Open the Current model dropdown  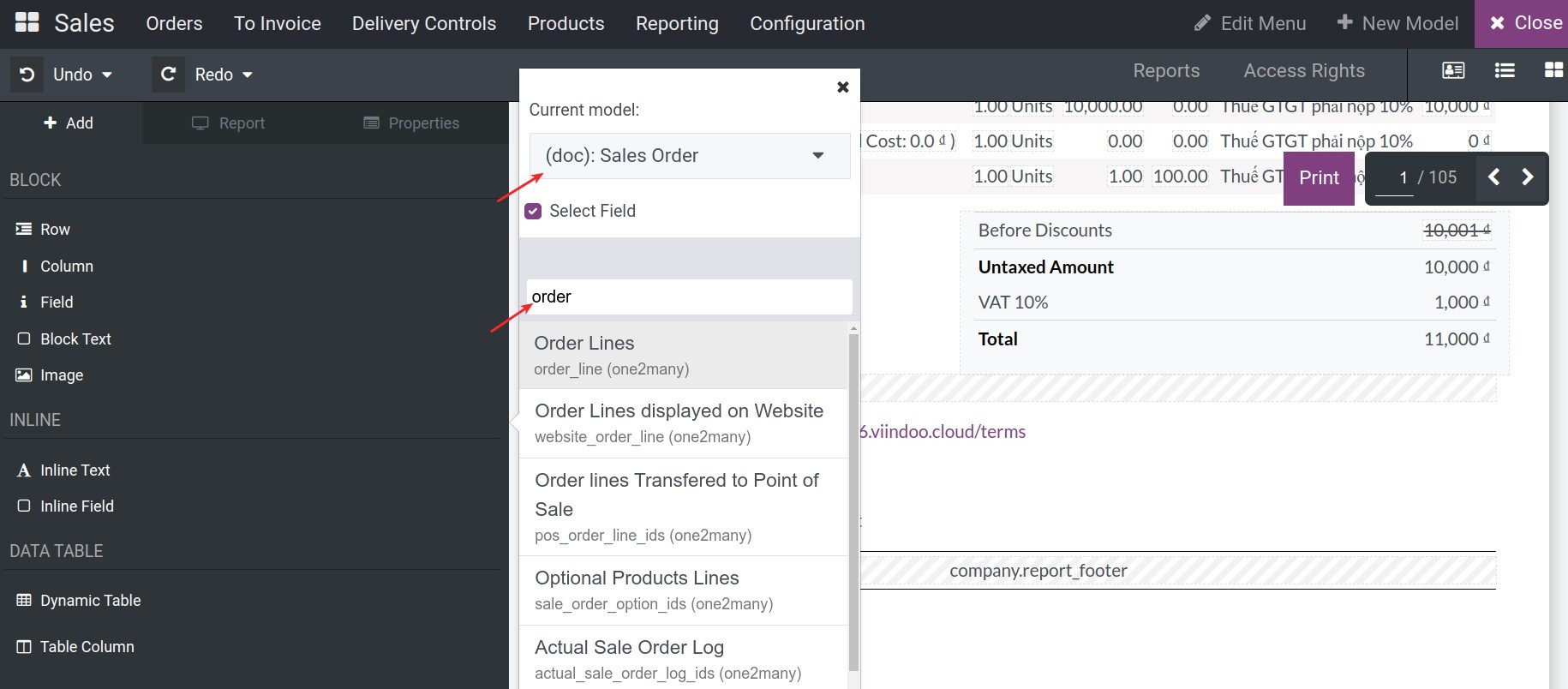tap(690, 156)
